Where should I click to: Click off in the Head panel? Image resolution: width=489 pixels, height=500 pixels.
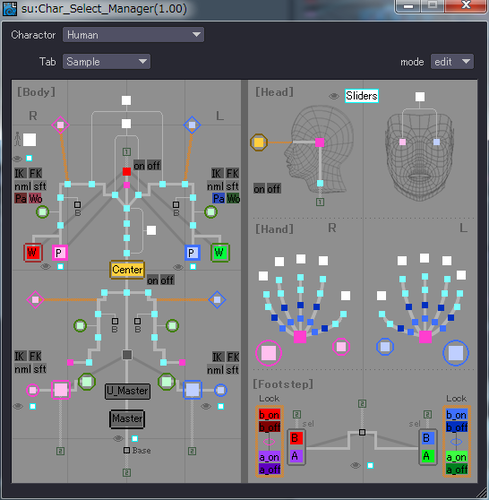[x=274, y=189]
